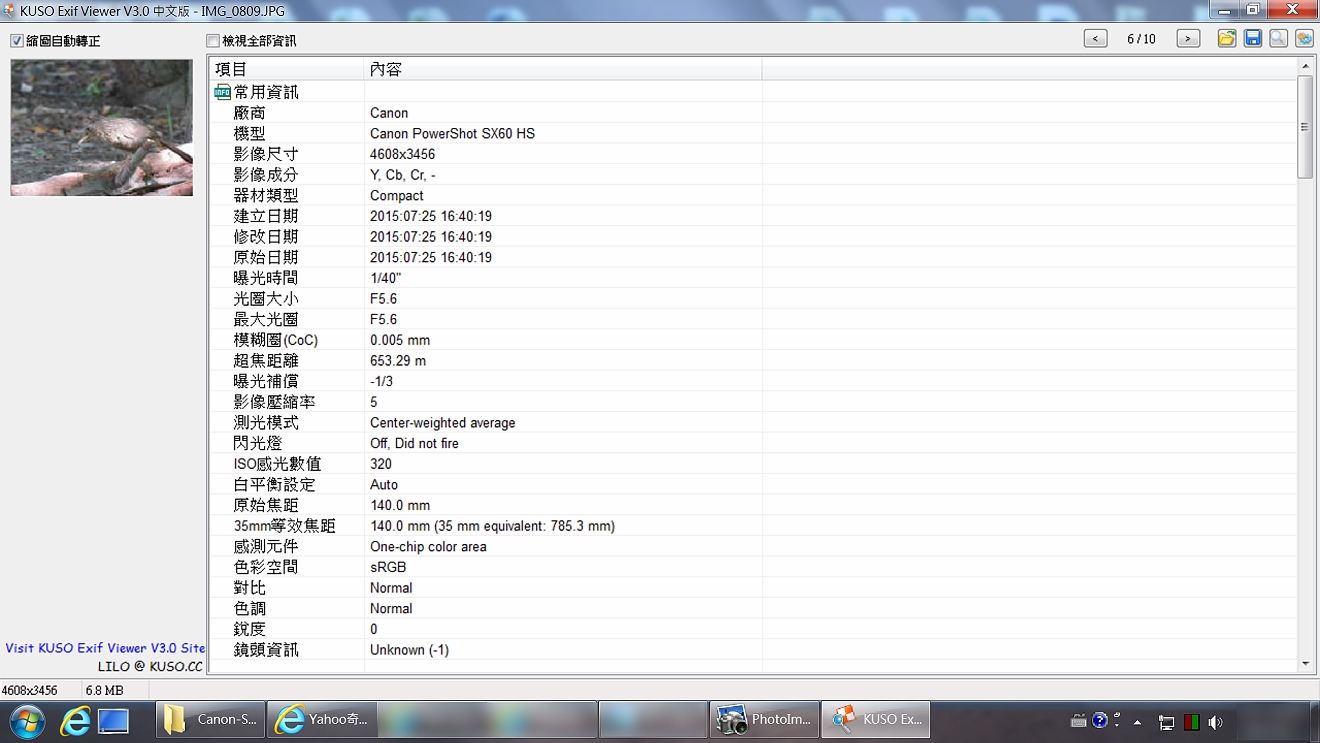Image resolution: width=1320 pixels, height=743 pixels.
Task: Open settings with the gear icon
Action: [1304, 39]
